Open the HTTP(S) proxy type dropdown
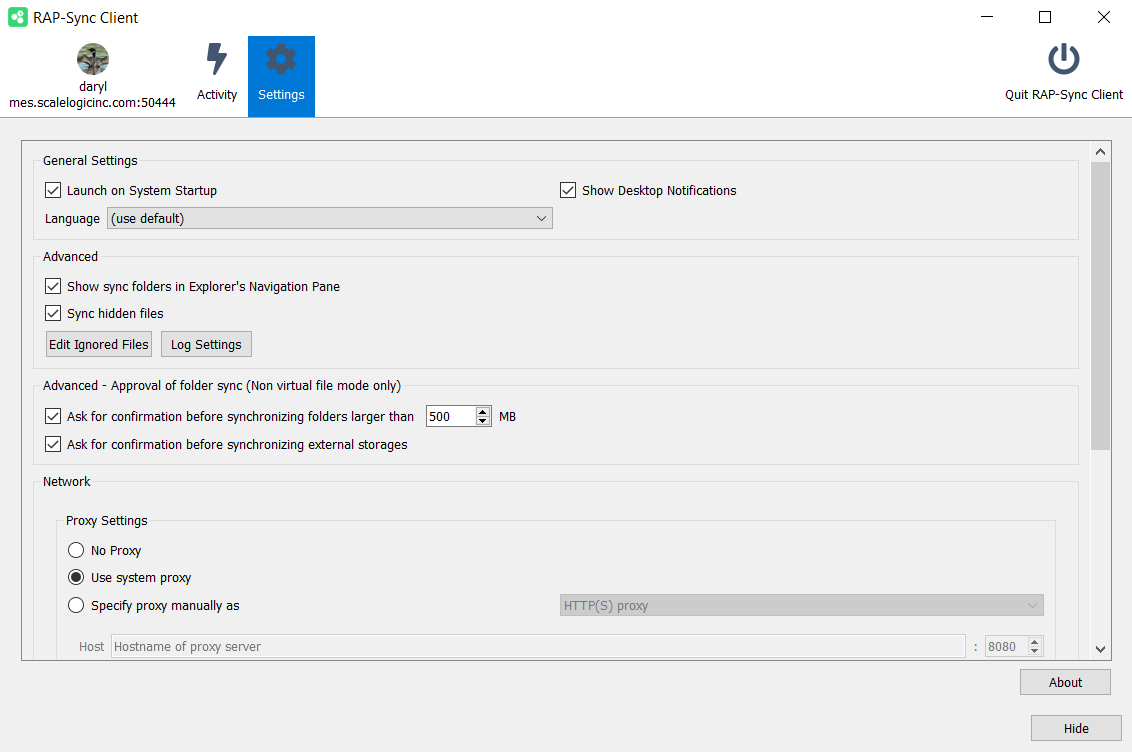 pos(801,605)
